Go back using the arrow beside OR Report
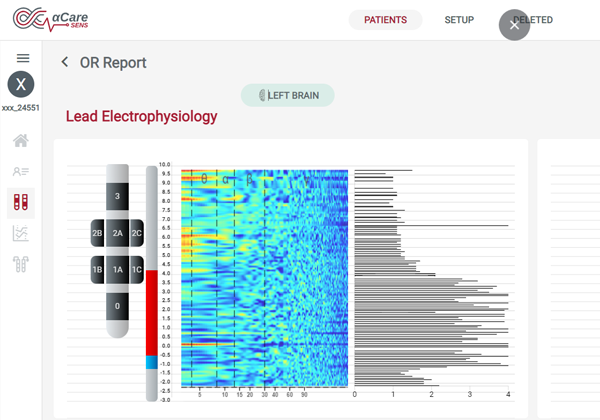This screenshot has width=600, height=420. (x=65, y=62)
